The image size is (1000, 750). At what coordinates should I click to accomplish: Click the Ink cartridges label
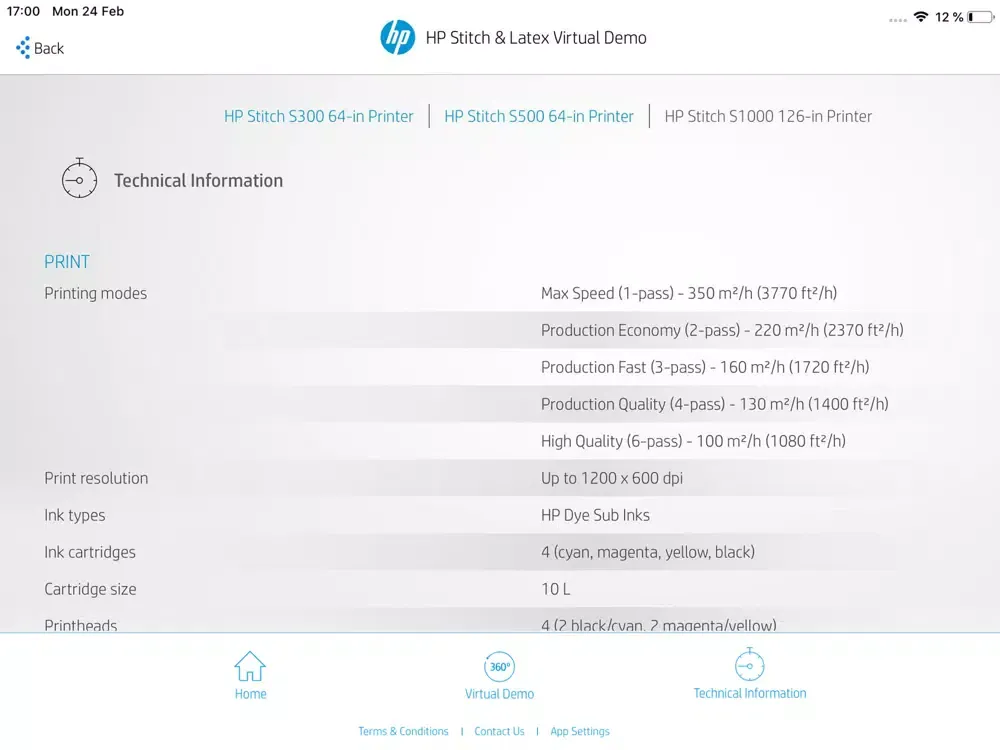pyautogui.click(x=90, y=552)
